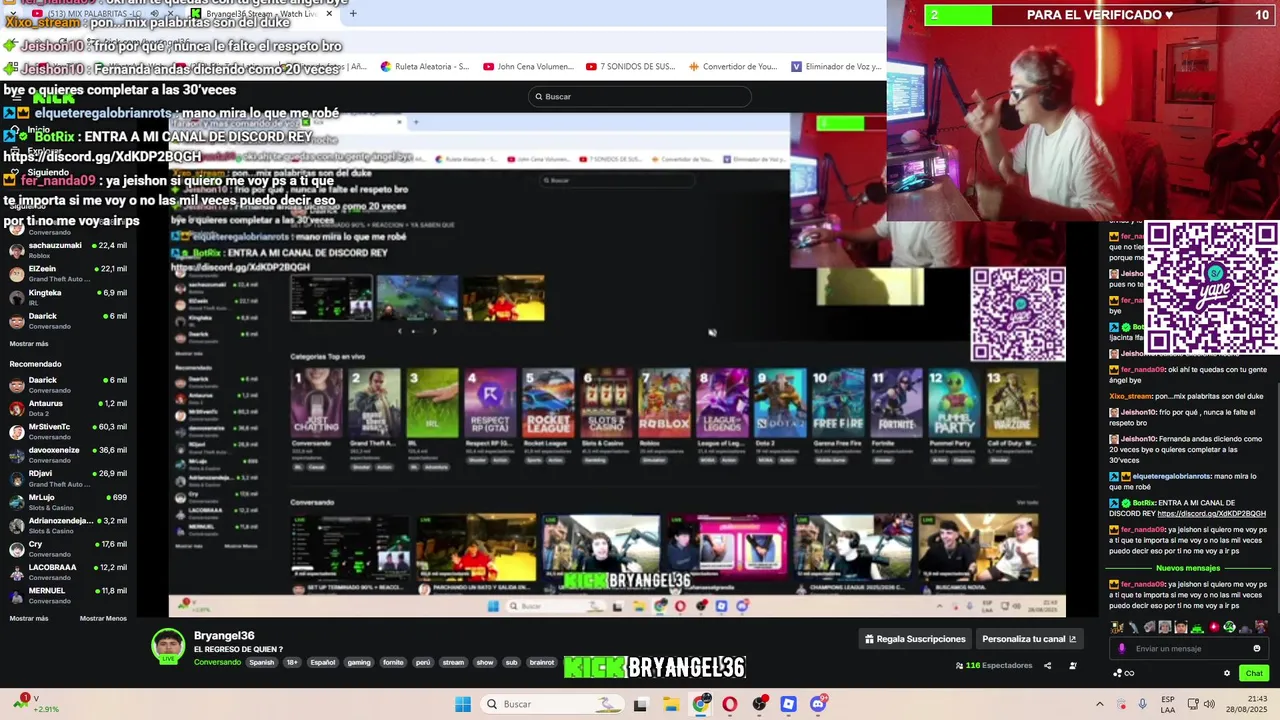Expand Mostrar más under Recomendado list
The width and height of the screenshot is (1280, 720).
point(29,619)
